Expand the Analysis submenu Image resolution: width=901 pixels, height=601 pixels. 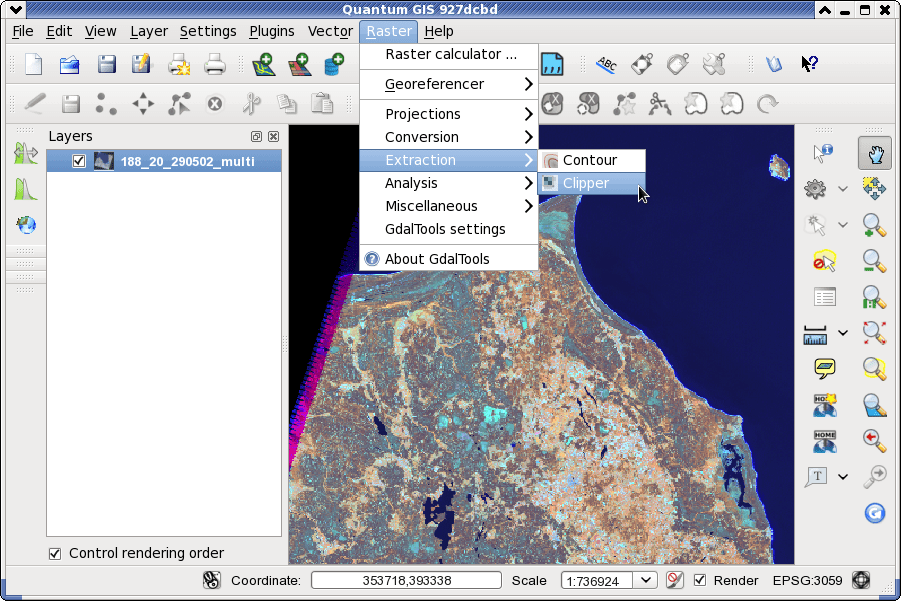coord(449,183)
